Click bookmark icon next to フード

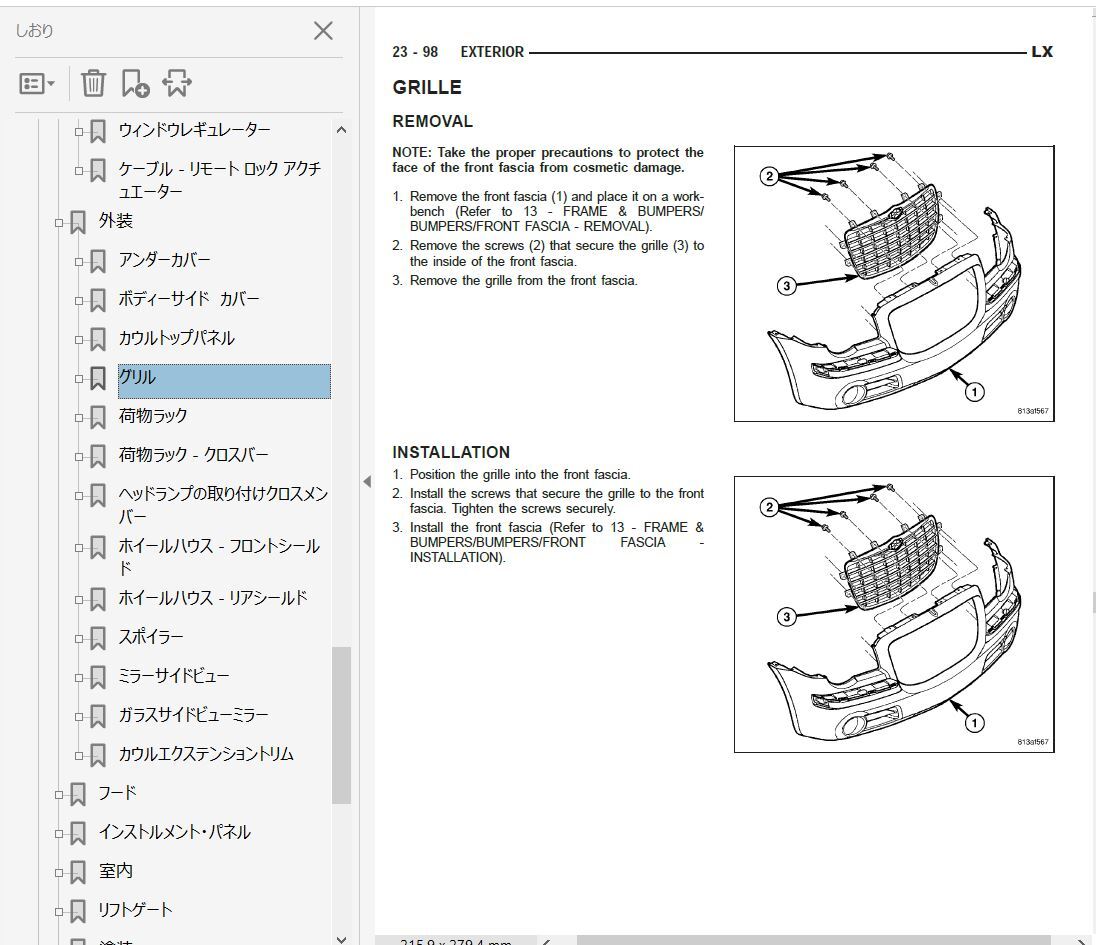point(78,794)
